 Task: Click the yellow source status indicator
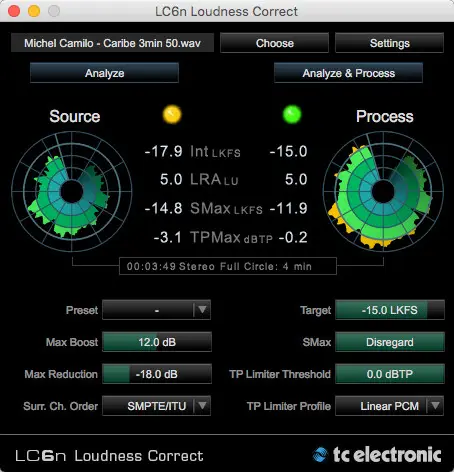[172, 114]
